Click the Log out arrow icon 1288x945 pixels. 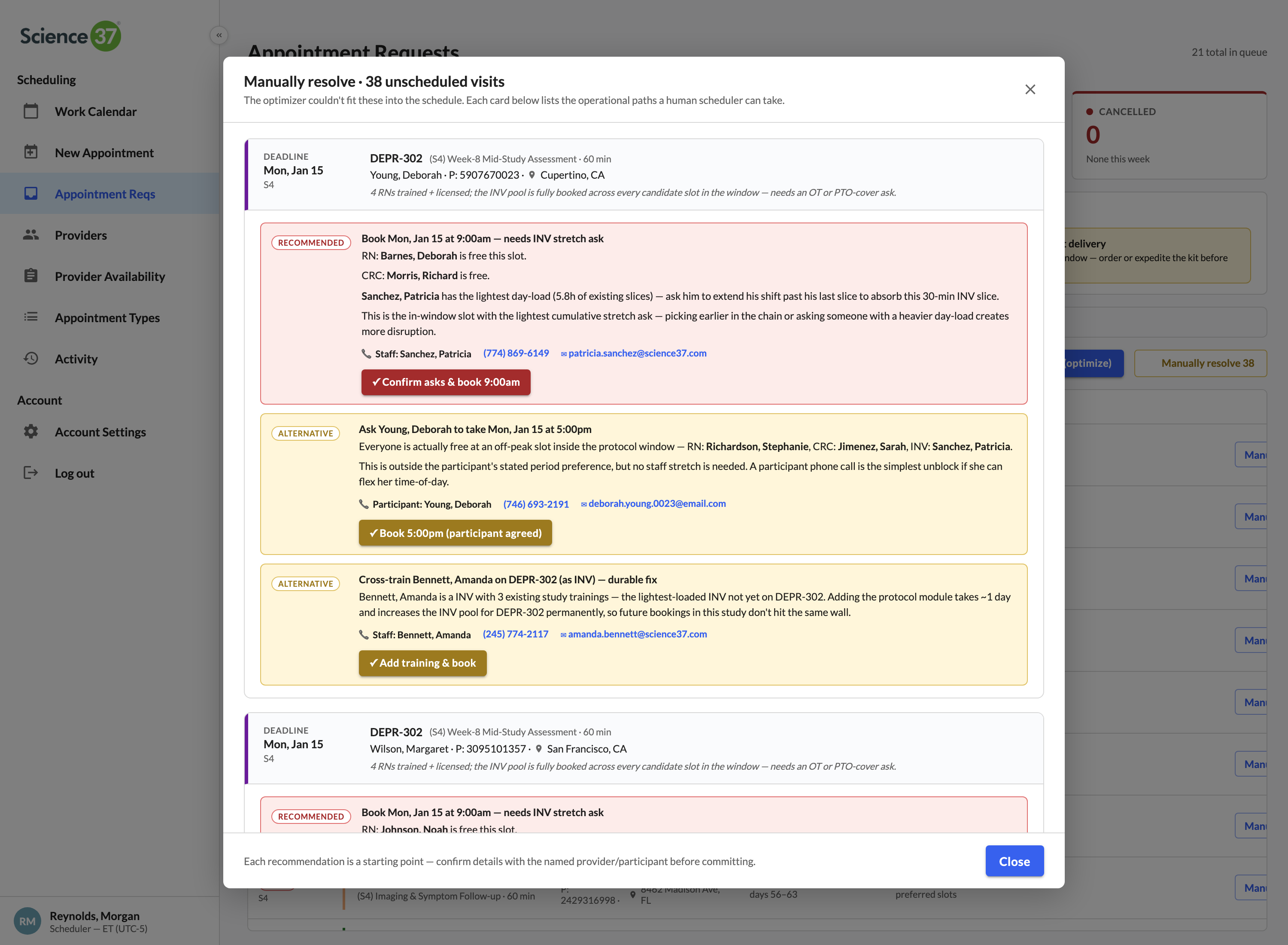coord(31,472)
